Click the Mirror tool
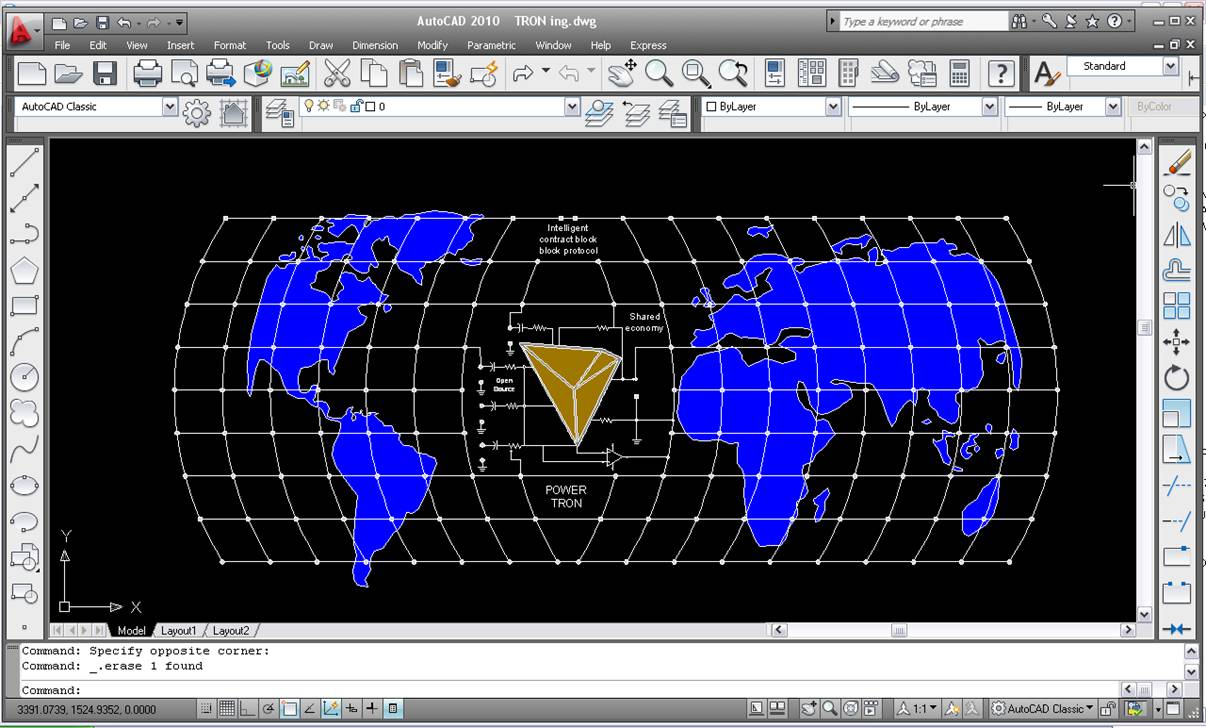The width and height of the screenshot is (1206, 728). (x=1177, y=234)
